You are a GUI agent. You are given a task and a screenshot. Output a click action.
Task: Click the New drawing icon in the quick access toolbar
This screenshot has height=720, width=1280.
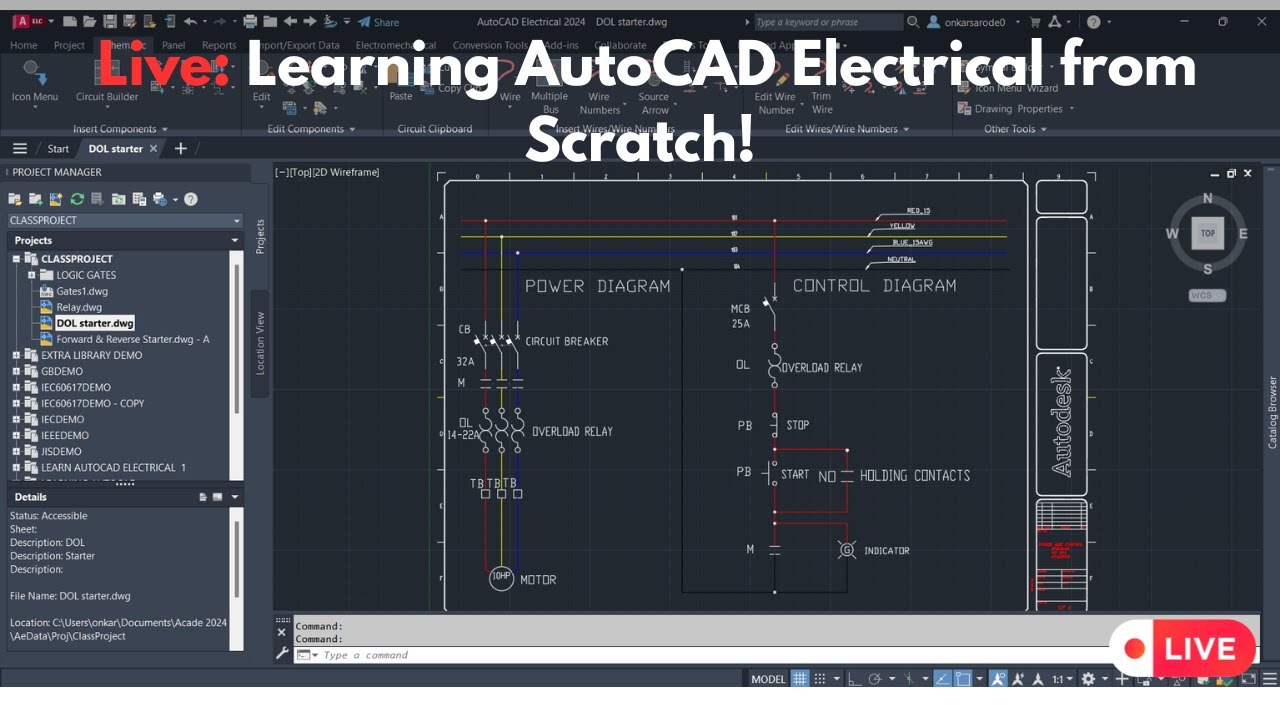tap(70, 21)
